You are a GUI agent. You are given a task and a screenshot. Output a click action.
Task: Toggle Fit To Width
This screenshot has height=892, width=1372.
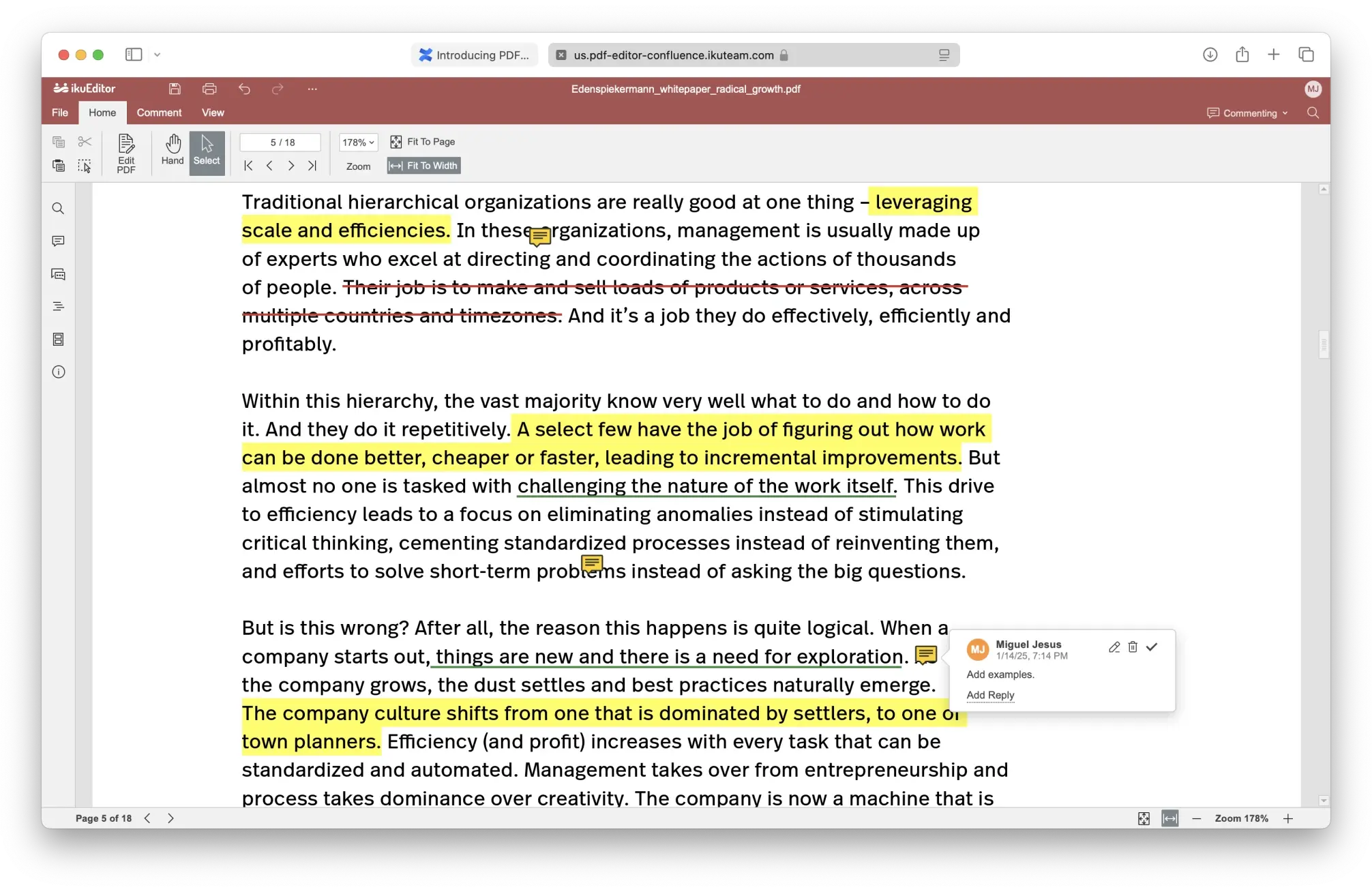[424, 166]
